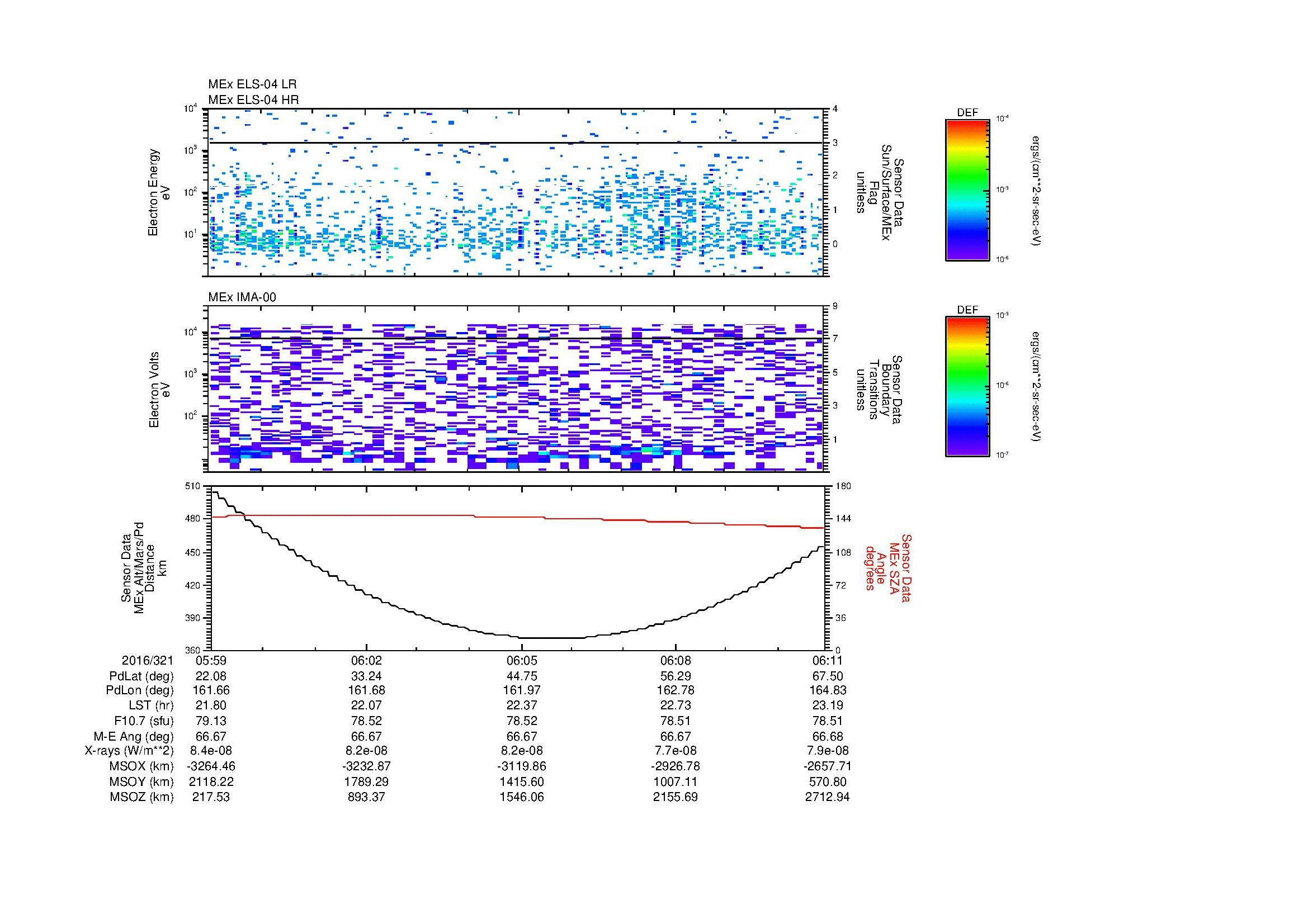Viewport: 1308px width, 924px height.
Task: Click the red SZA angle trace
Action: (517, 517)
